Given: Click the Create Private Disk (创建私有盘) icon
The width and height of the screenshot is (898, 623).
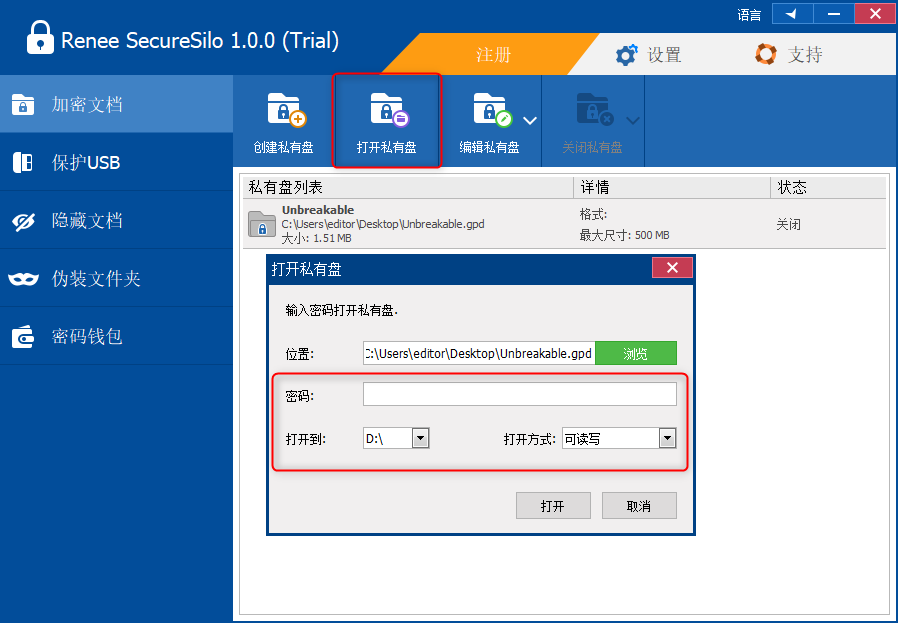Looking at the screenshot, I should [286, 110].
